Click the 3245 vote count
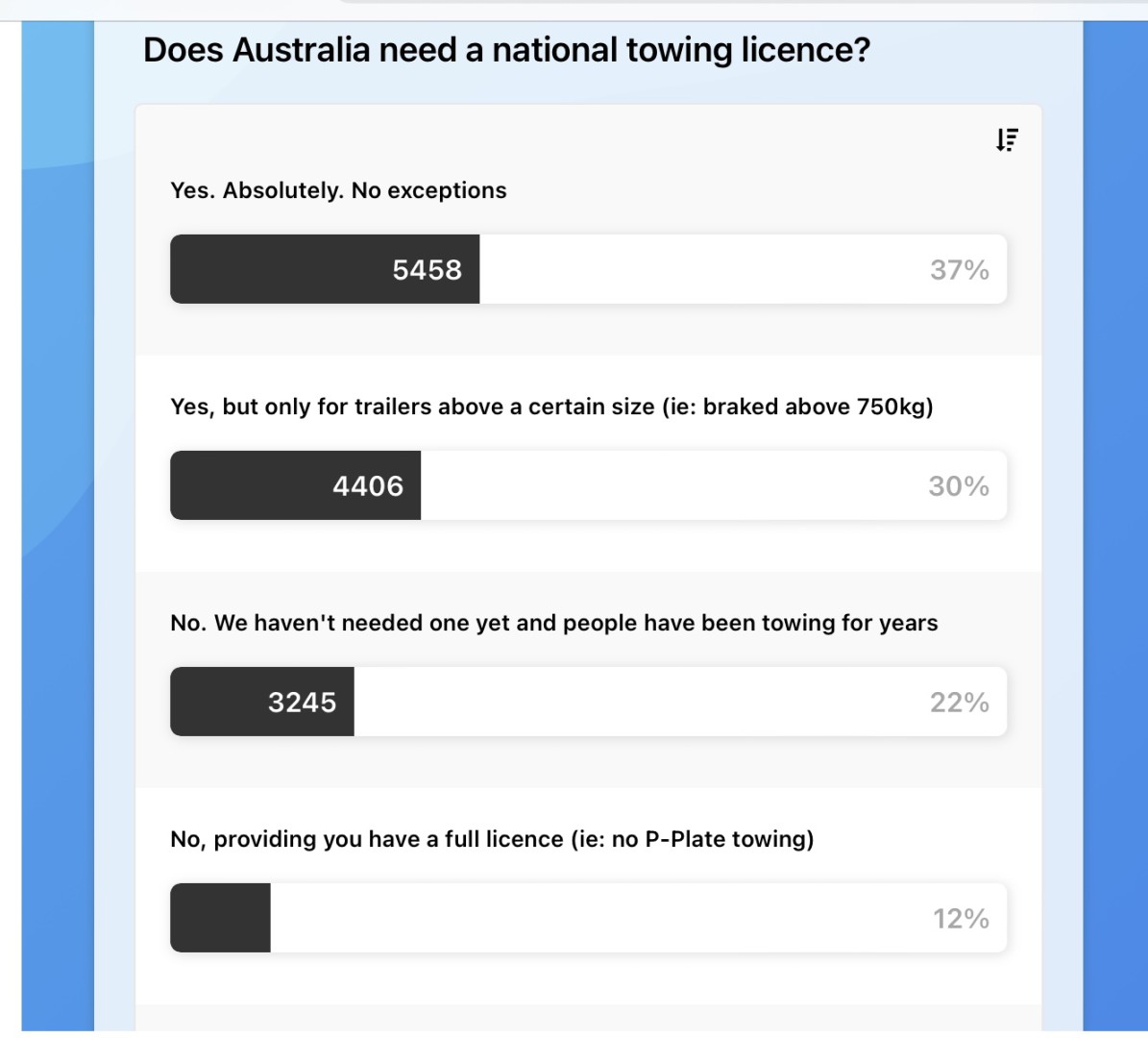 302,703
